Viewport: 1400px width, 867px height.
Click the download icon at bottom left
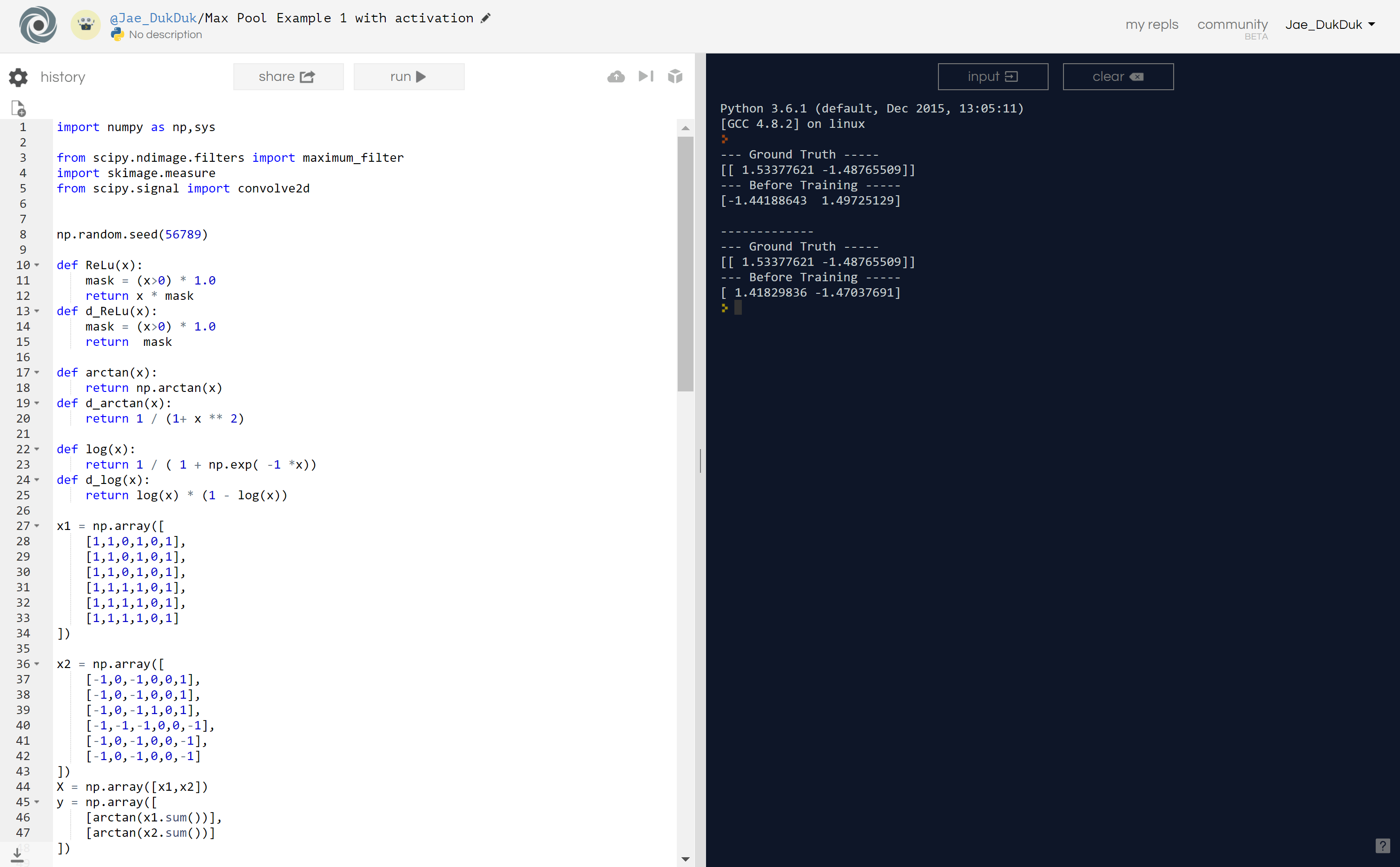[17, 855]
